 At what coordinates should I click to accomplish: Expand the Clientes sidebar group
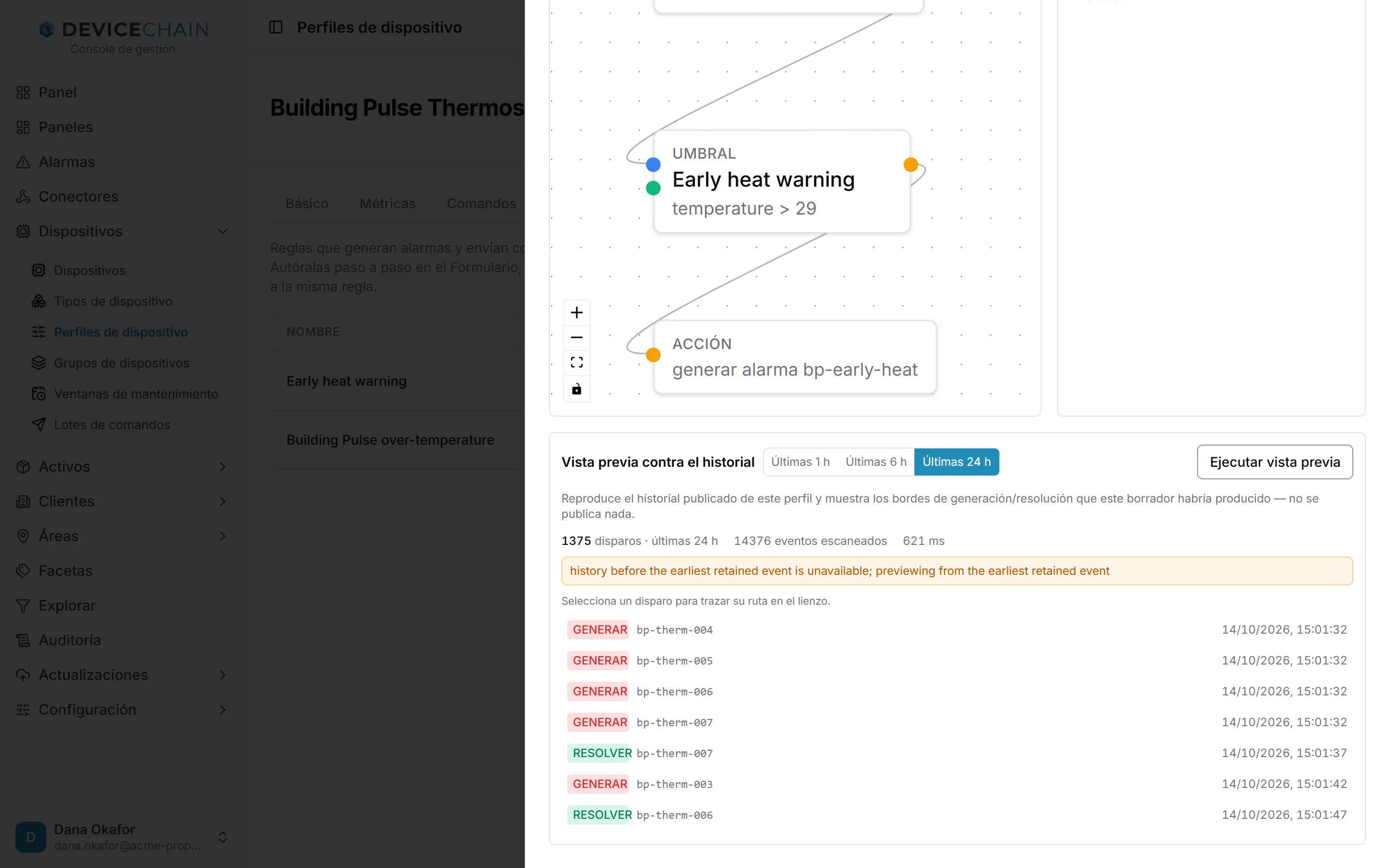click(122, 501)
